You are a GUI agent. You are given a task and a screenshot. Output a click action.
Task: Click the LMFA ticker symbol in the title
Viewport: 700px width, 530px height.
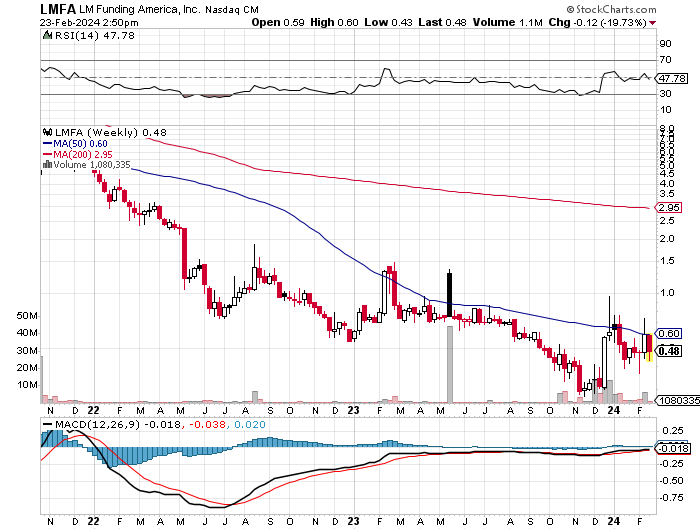coord(58,9)
